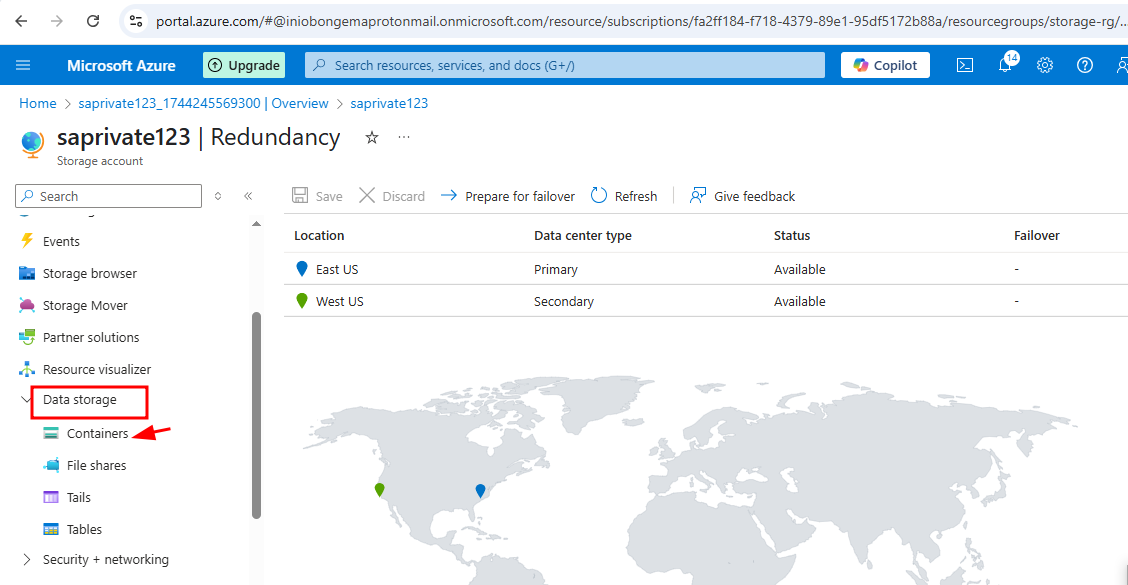The height and width of the screenshot is (585, 1128).
Task: Click the sidebar vertical scrollbar thumb
Action: 256,415
